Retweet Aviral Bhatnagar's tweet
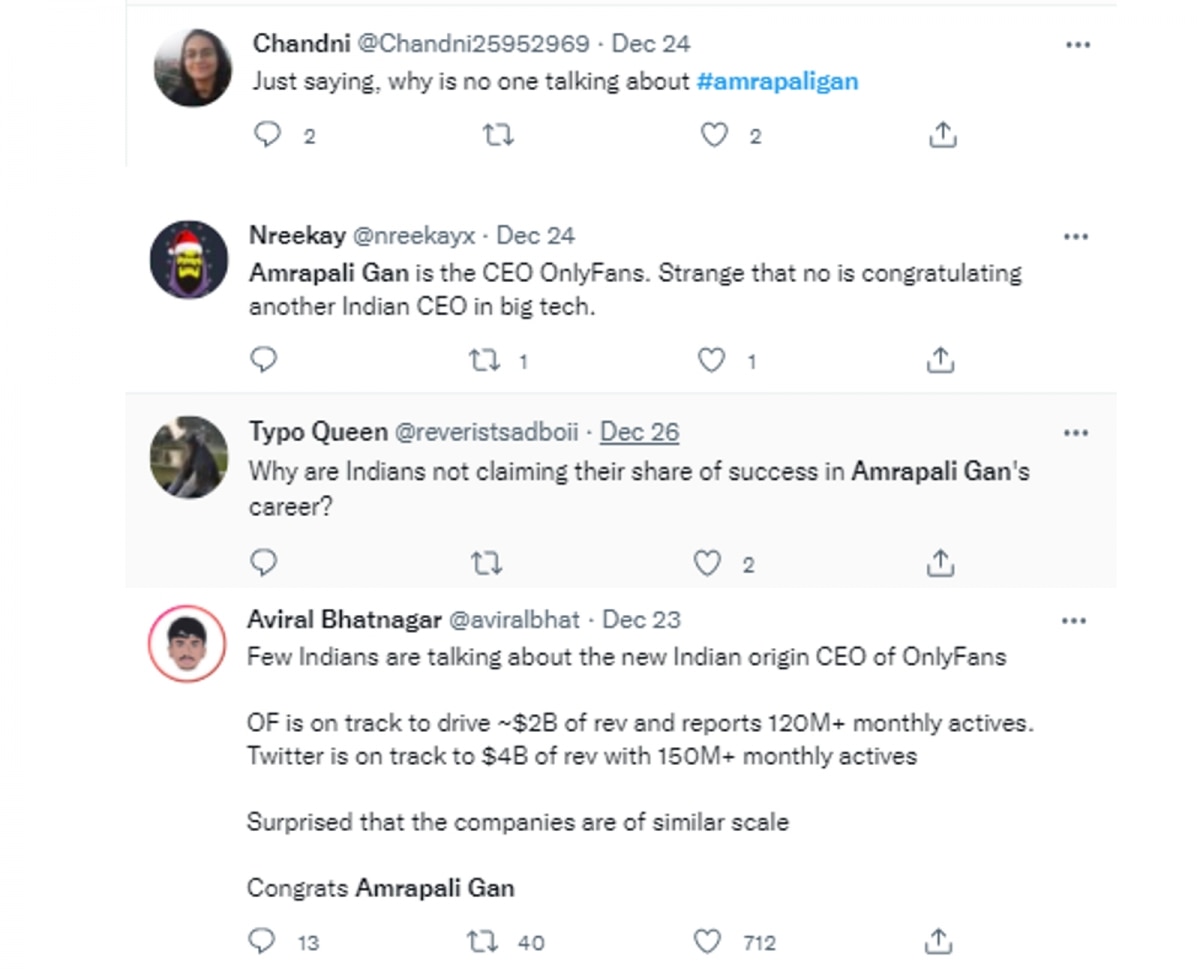 coord(483,941)
